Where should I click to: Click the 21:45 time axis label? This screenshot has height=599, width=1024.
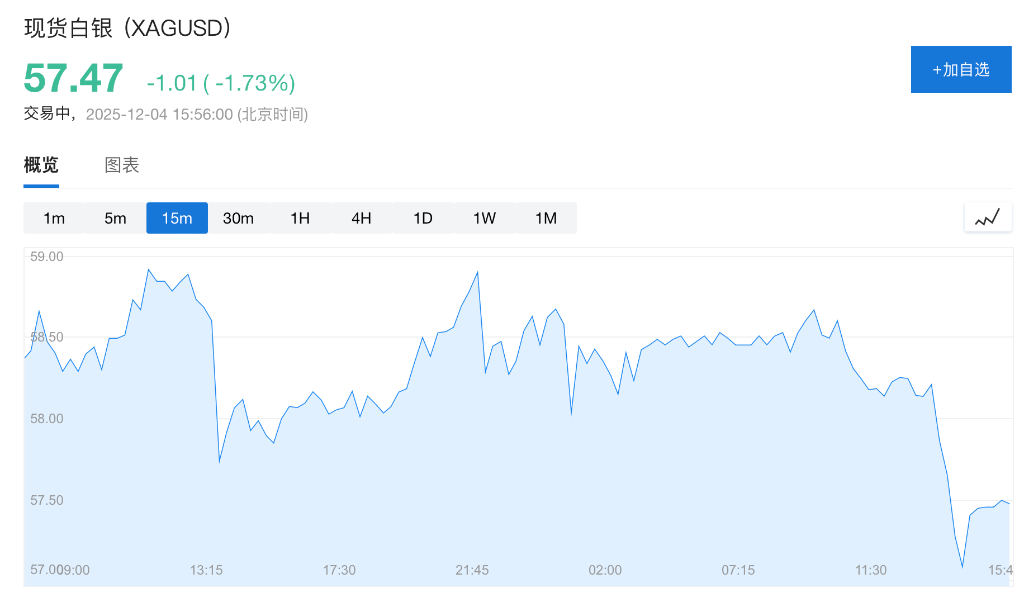tap(472, 570)
